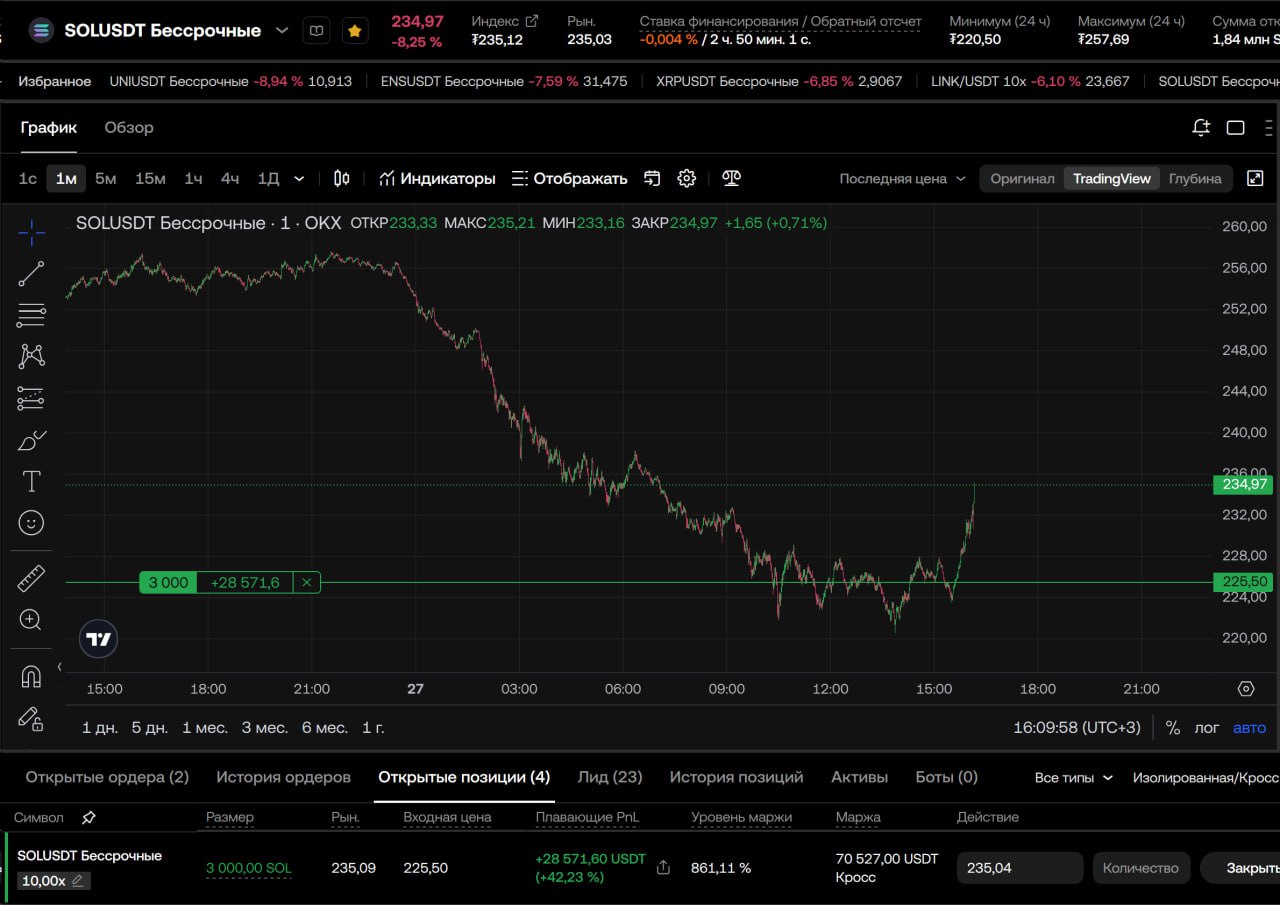This screenshot has height=905, width=1280.
Task: Open the История ордеров tab
Action: point(283,777)
